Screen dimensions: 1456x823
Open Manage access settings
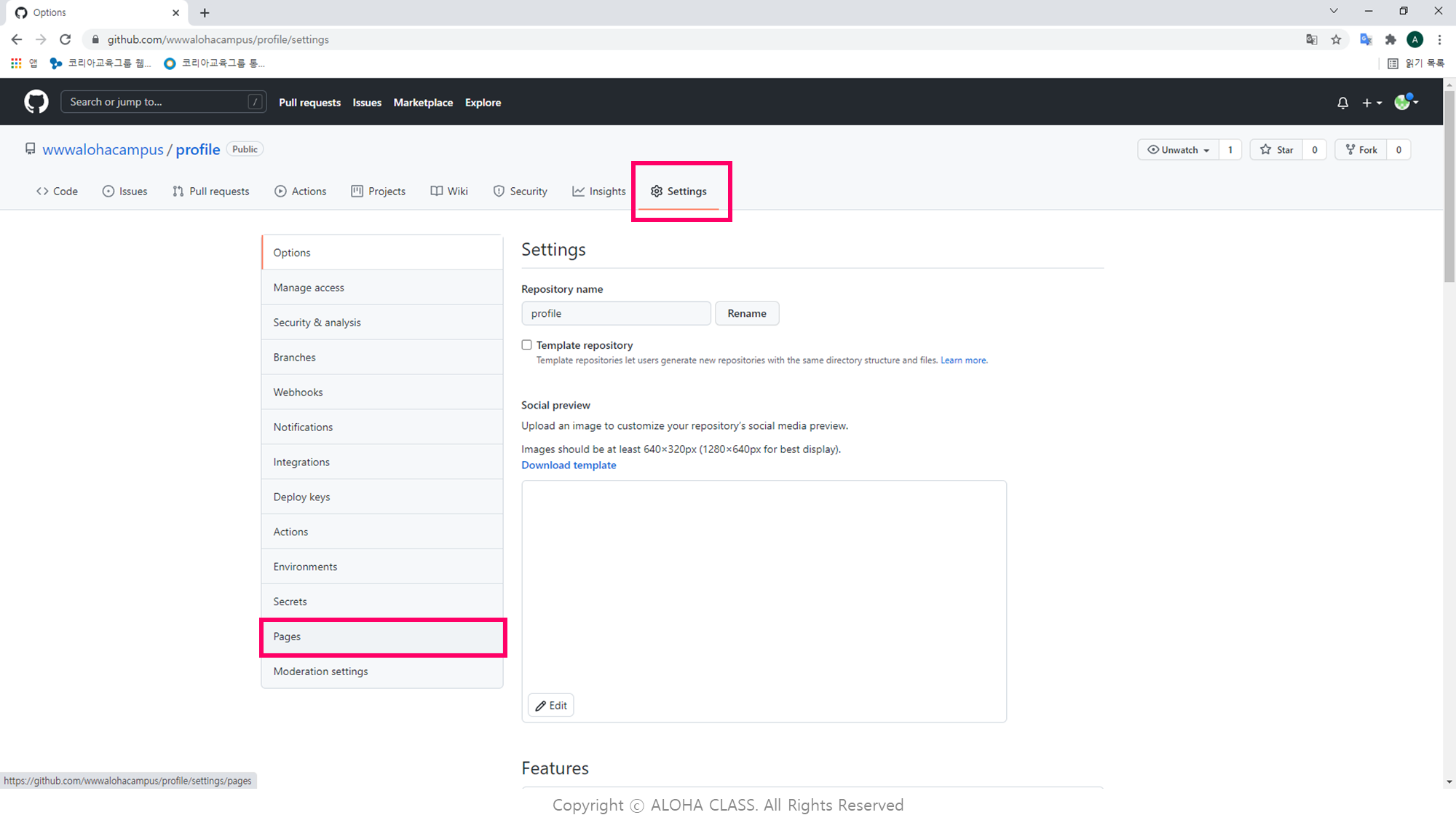click(382, 288)
